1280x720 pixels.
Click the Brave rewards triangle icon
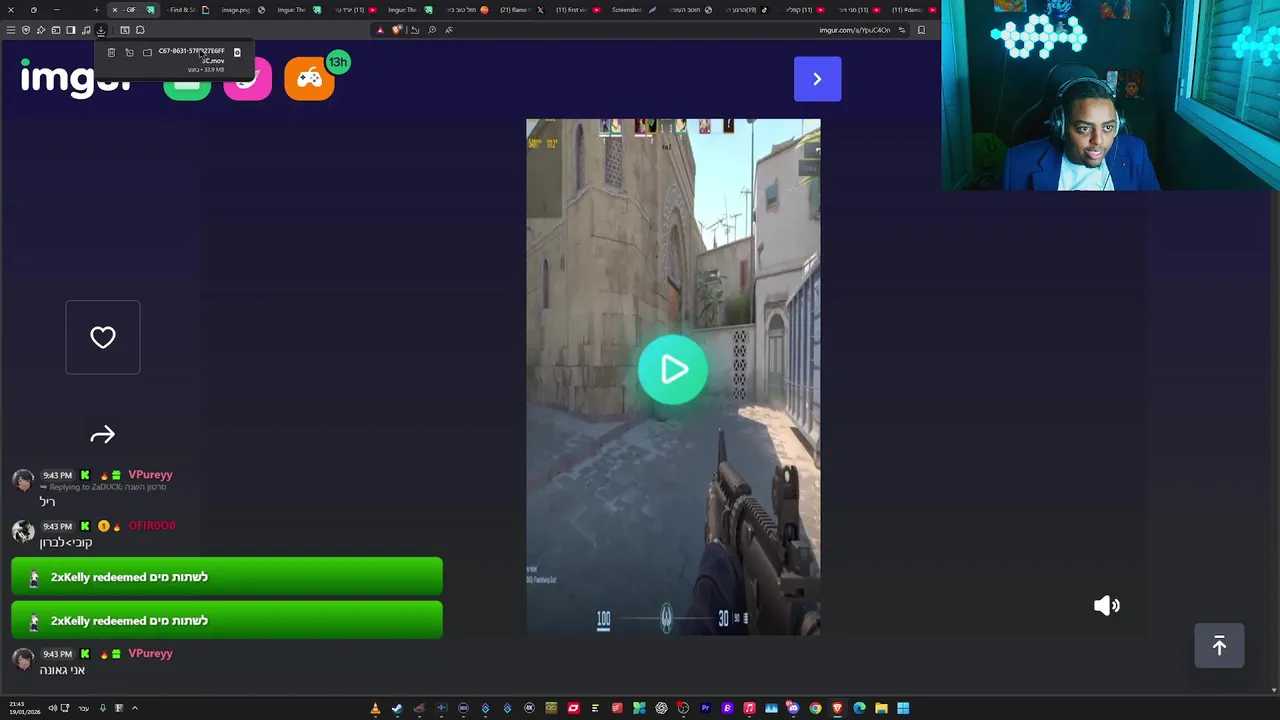click(380, 30)
